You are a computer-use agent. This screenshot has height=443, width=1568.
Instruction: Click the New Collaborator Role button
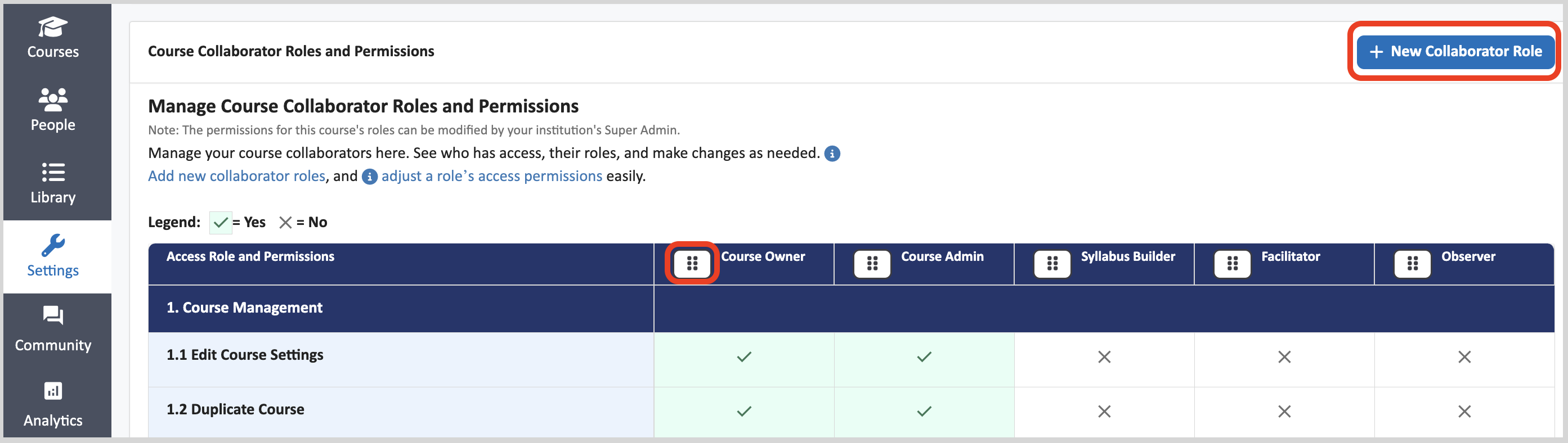click(x=1455, y=52)
